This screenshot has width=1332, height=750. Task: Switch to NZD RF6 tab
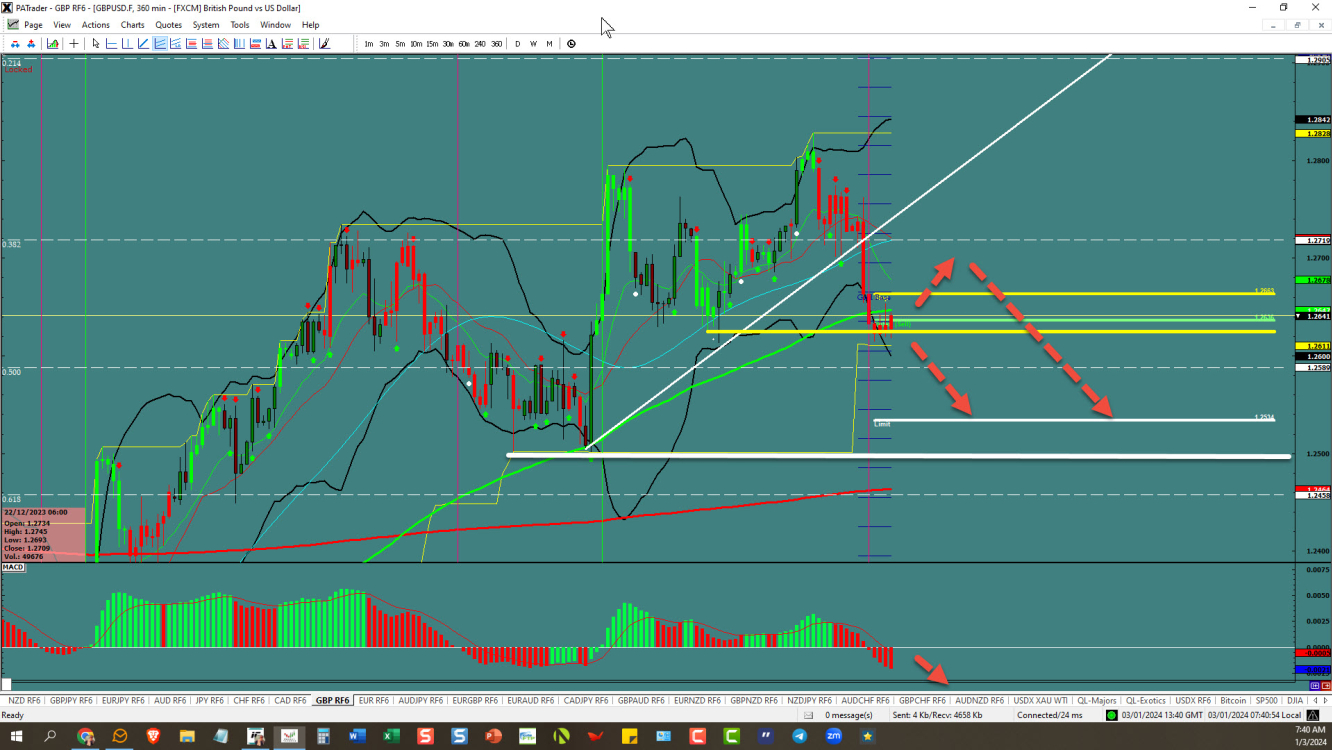point(24,700)
